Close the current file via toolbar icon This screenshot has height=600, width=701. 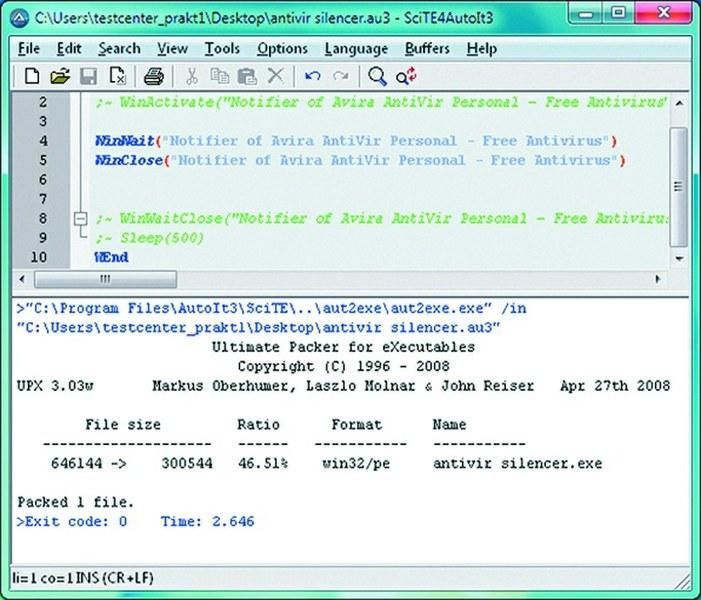point(117,76)
